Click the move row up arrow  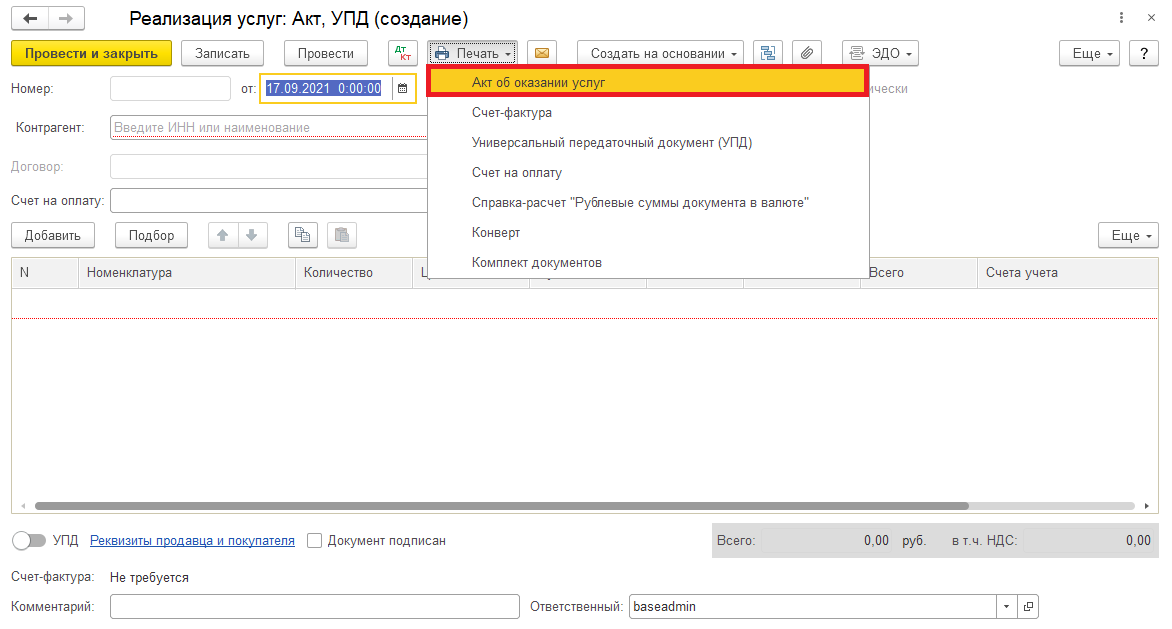tap(222, 235)
